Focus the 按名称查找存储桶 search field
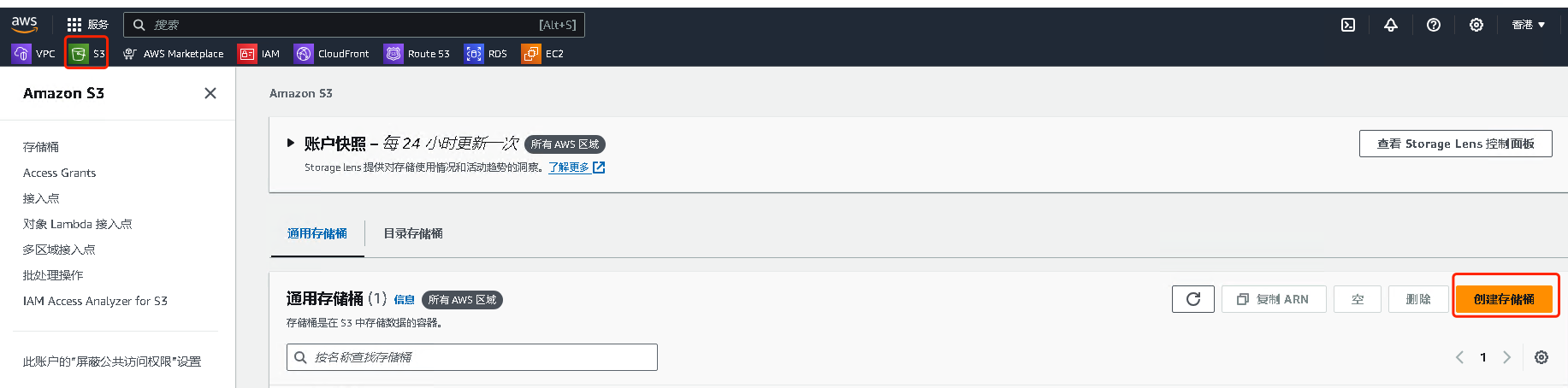The width and height of the screenshot is (1568, 388). 472,357
